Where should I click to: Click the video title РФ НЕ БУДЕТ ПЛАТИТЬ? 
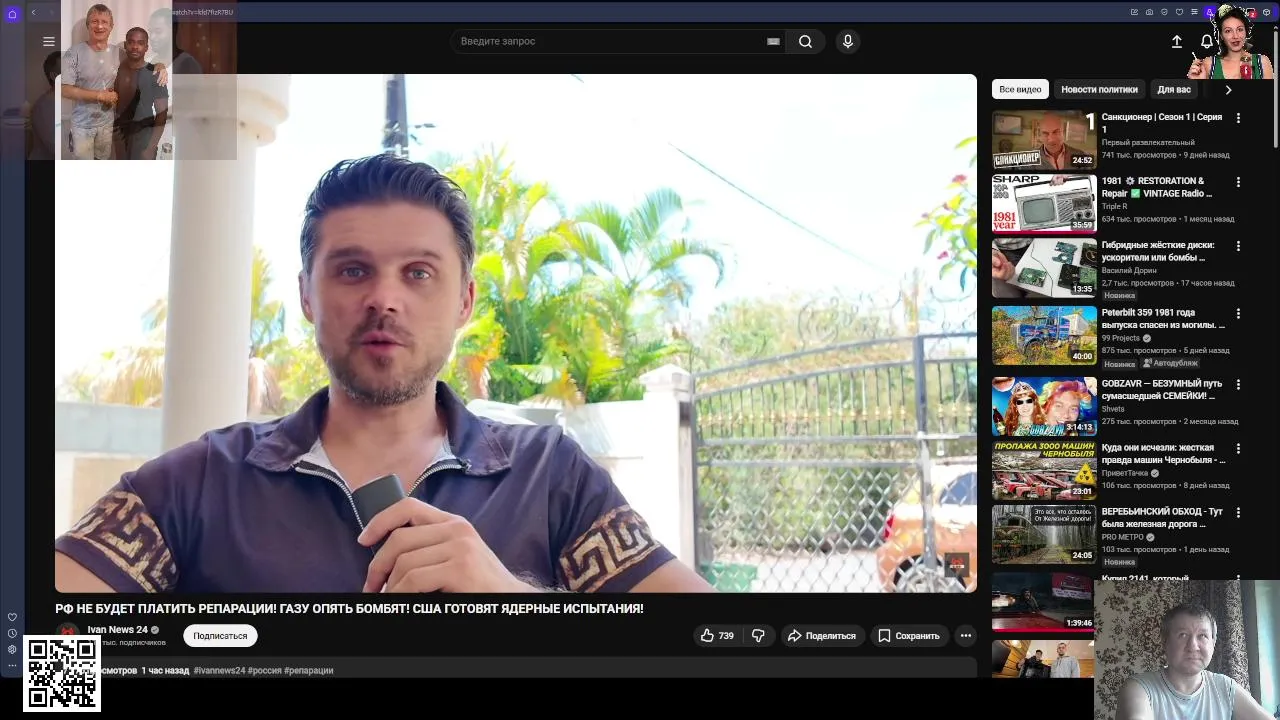tap(349, 608)
